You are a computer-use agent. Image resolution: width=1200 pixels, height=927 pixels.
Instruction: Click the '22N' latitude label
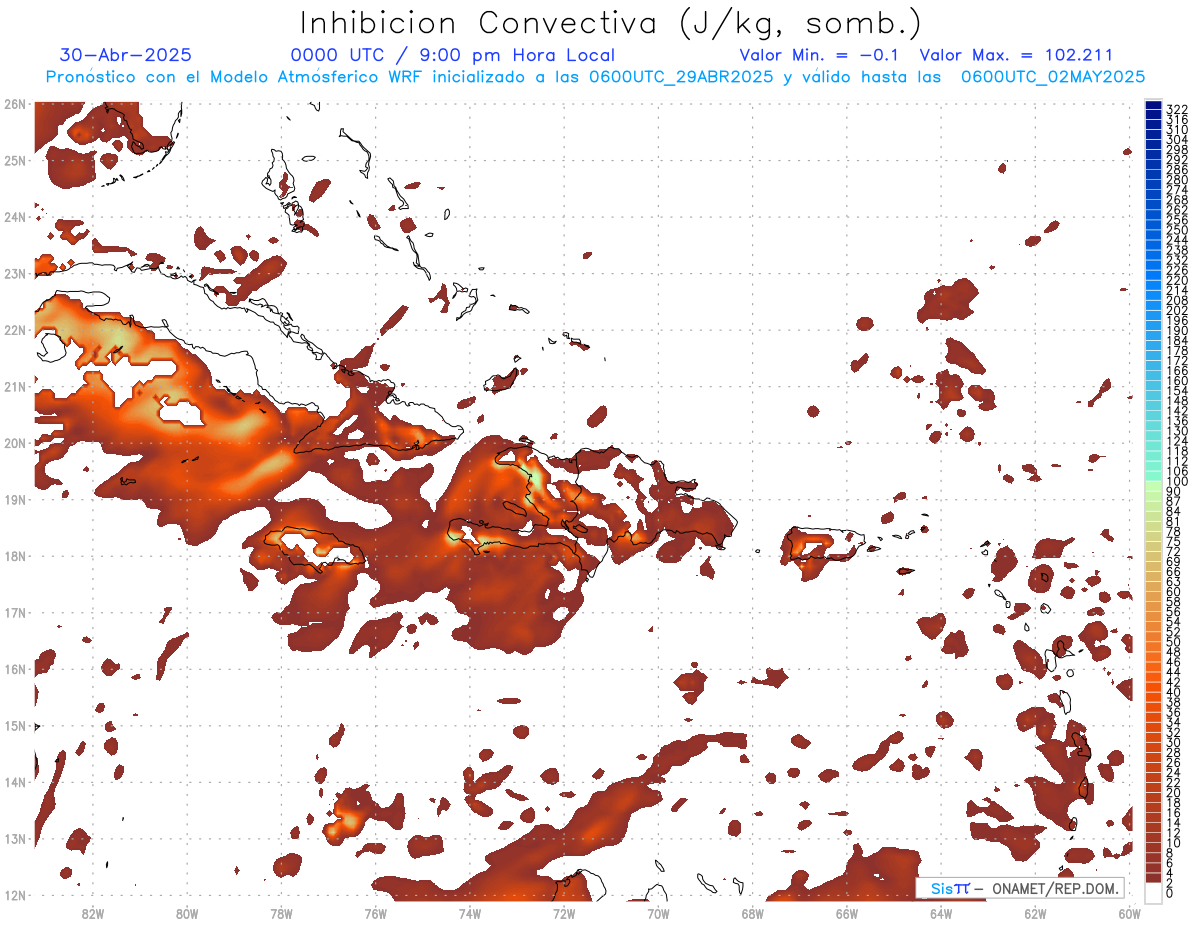(x=14, y=330)
